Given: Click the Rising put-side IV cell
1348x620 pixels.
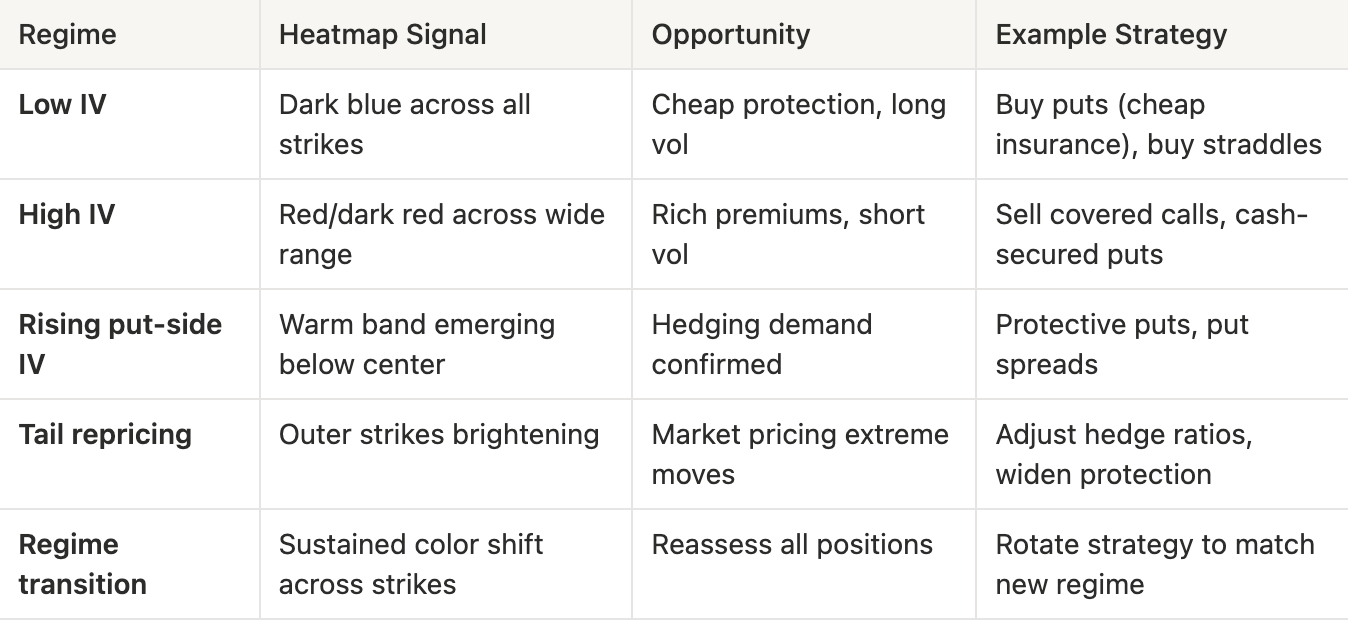Looking at the screenshot, I should (120, 344).
